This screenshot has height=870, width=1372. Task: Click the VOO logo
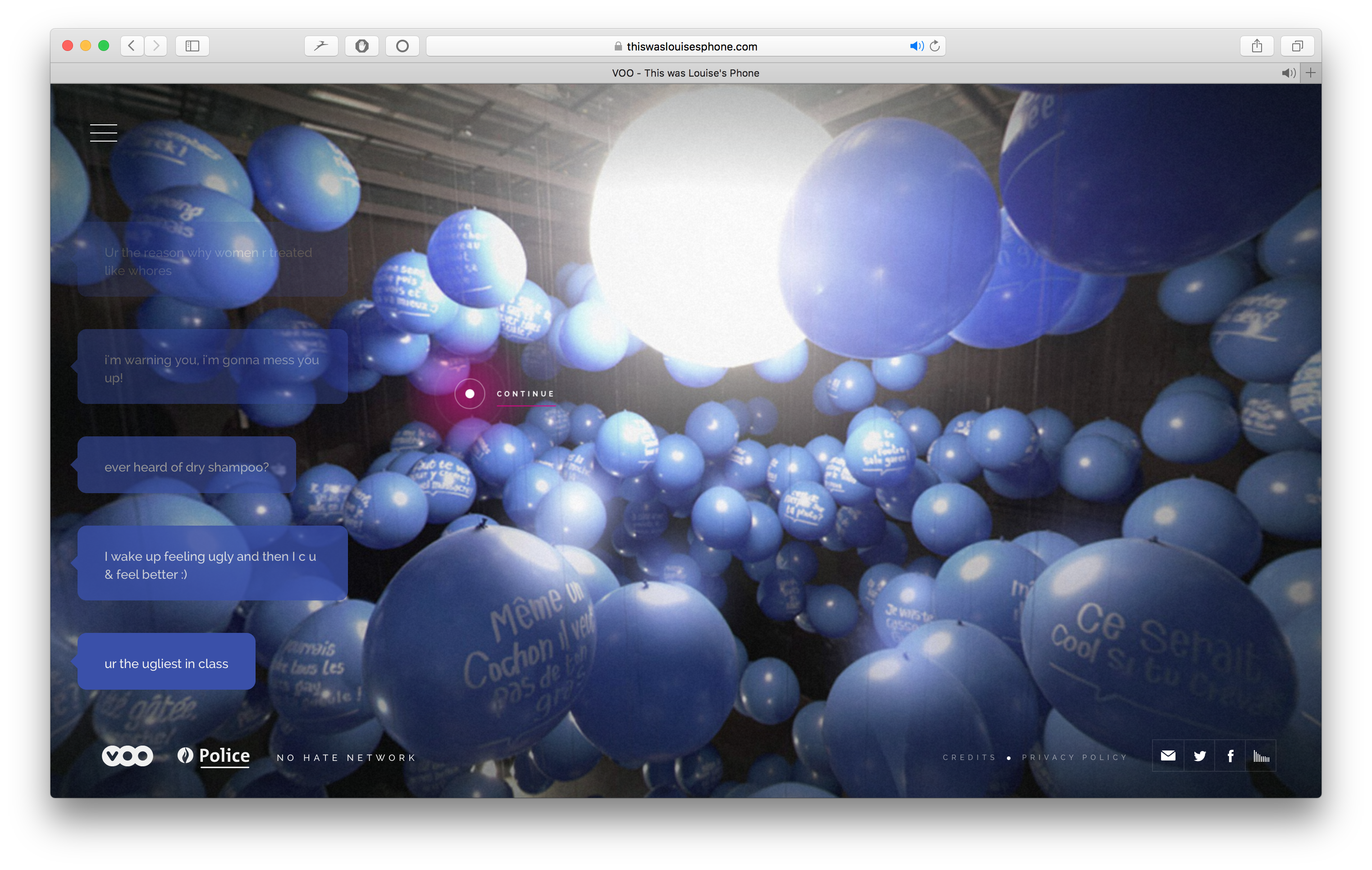tap(128, 756)
